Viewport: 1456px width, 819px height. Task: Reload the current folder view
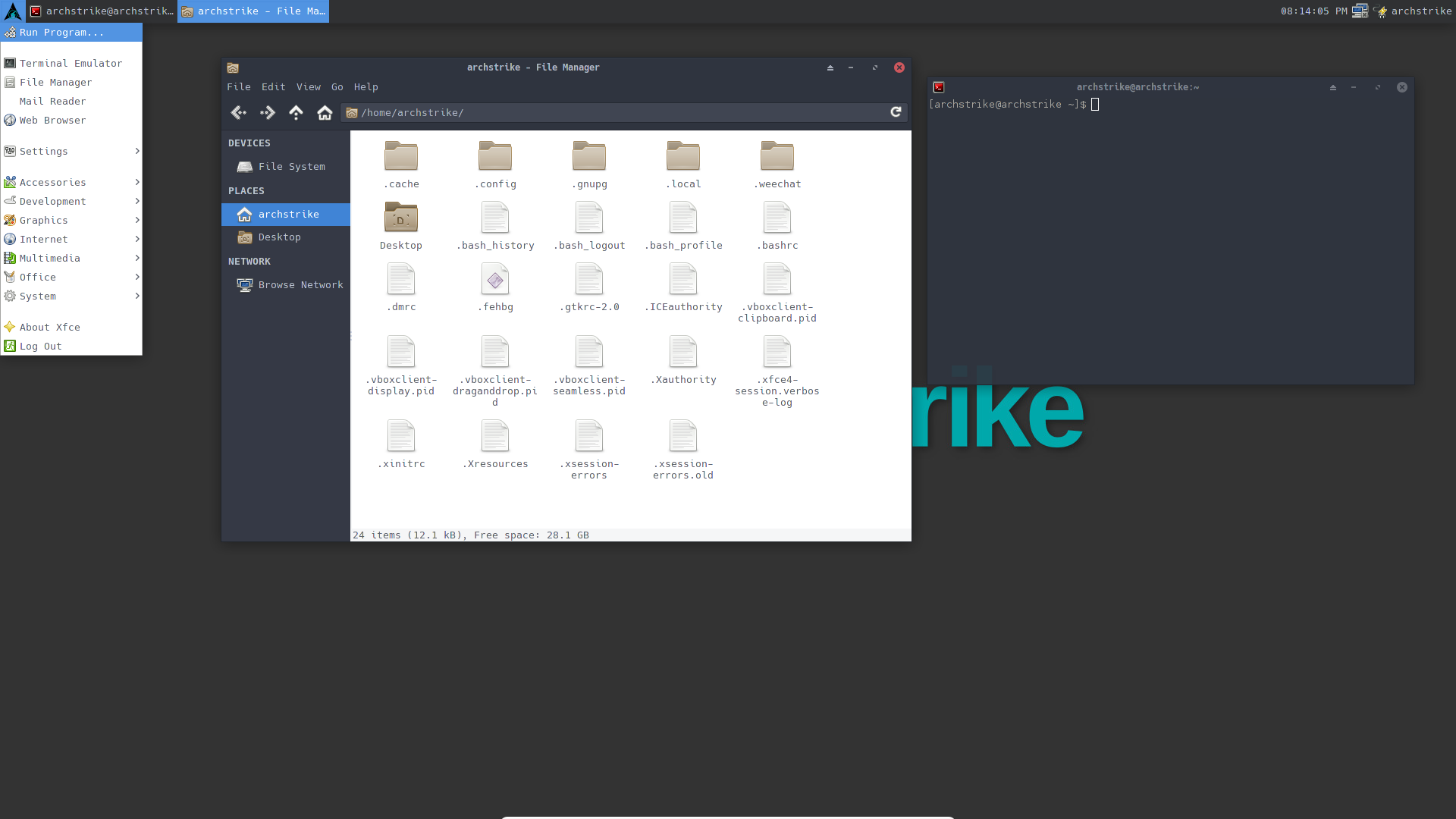click(x=896, y=112)
